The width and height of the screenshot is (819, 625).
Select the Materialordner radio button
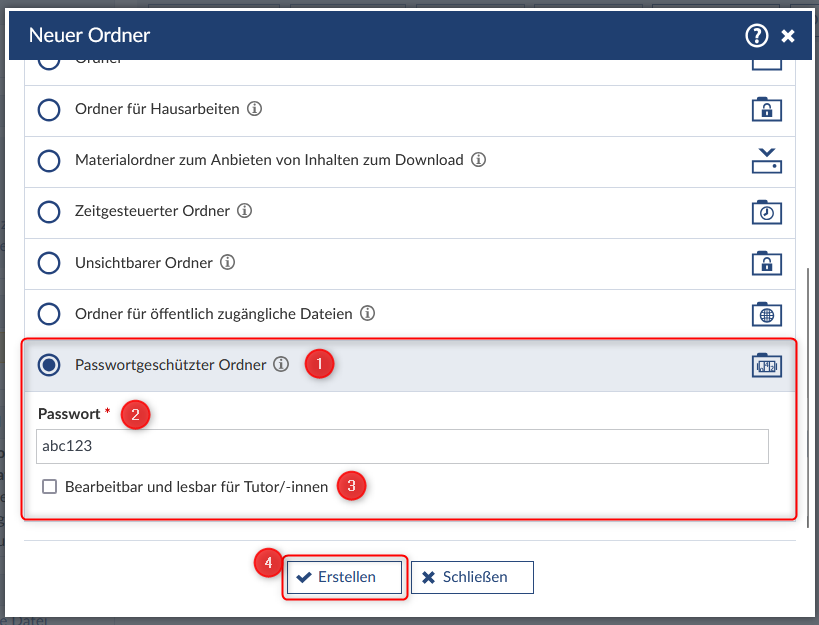[49, 160]
